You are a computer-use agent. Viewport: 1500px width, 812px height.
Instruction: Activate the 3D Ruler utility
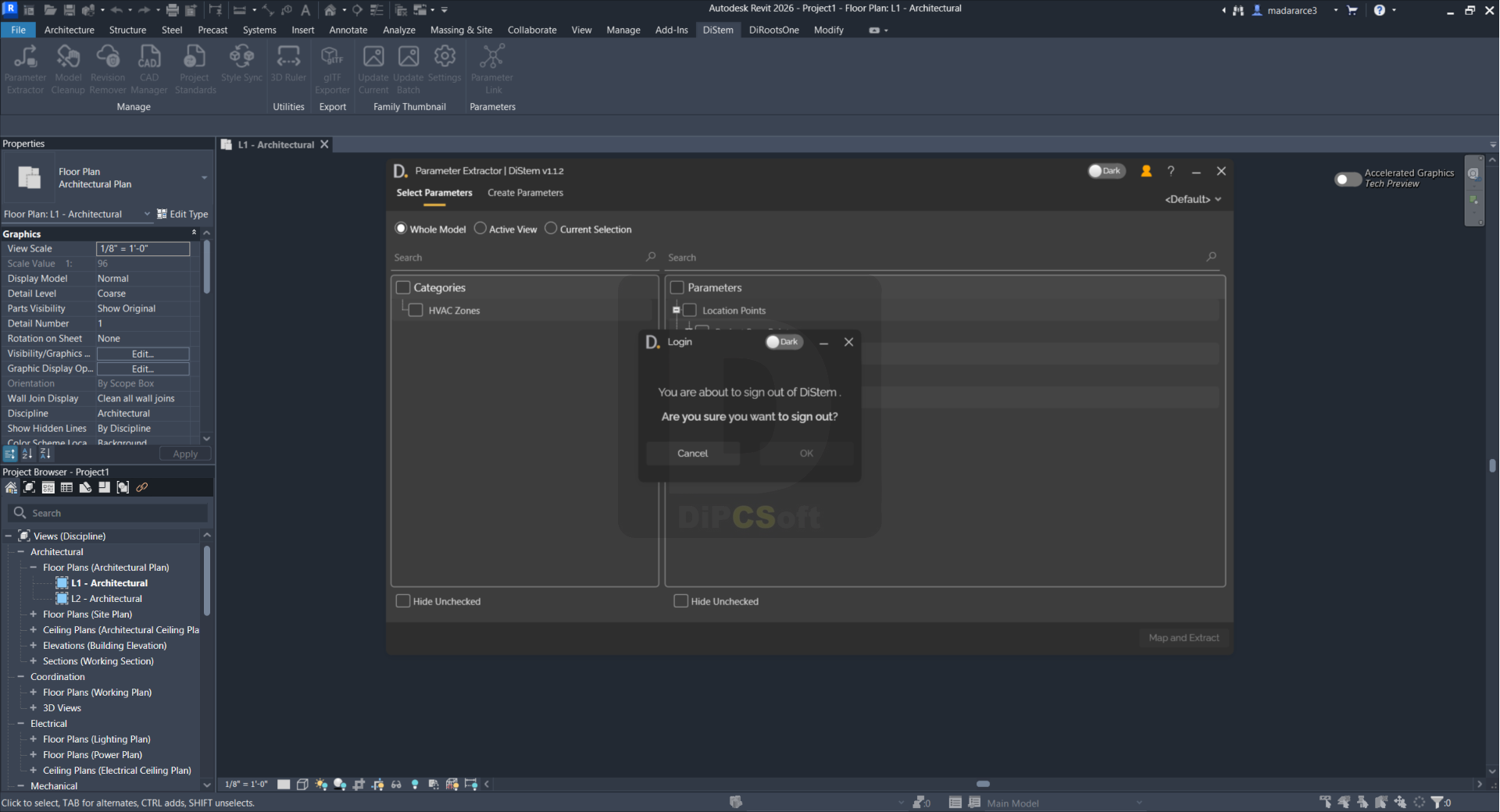[x=288, y=63]
